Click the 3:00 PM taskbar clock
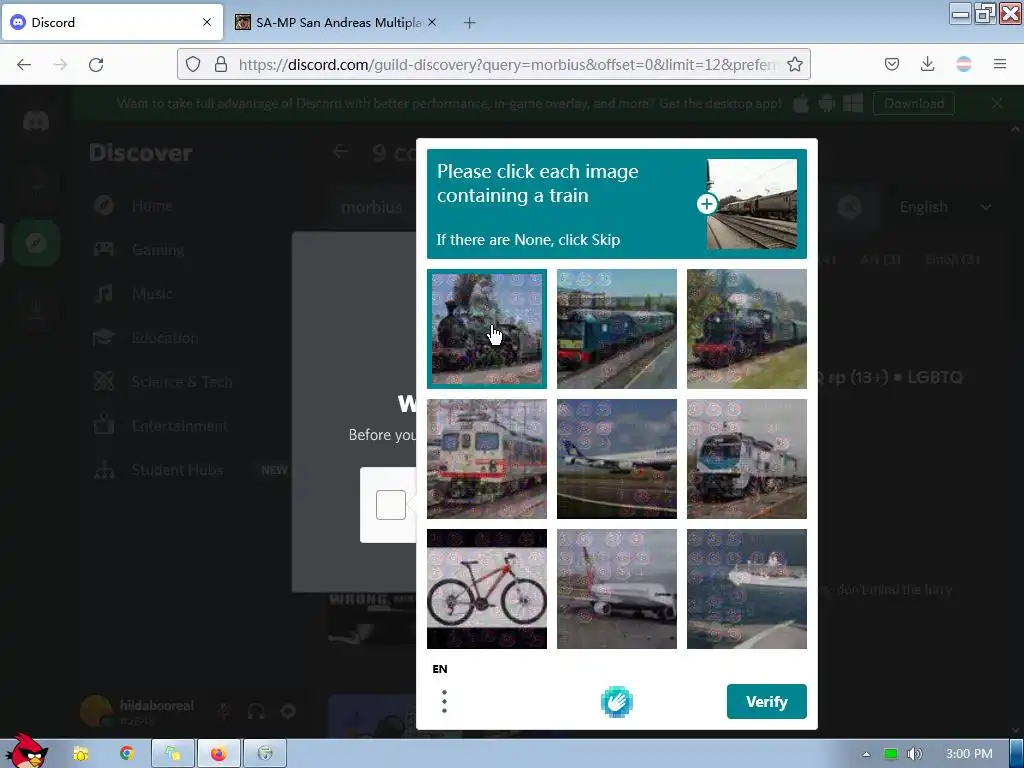 coord(969,754)
